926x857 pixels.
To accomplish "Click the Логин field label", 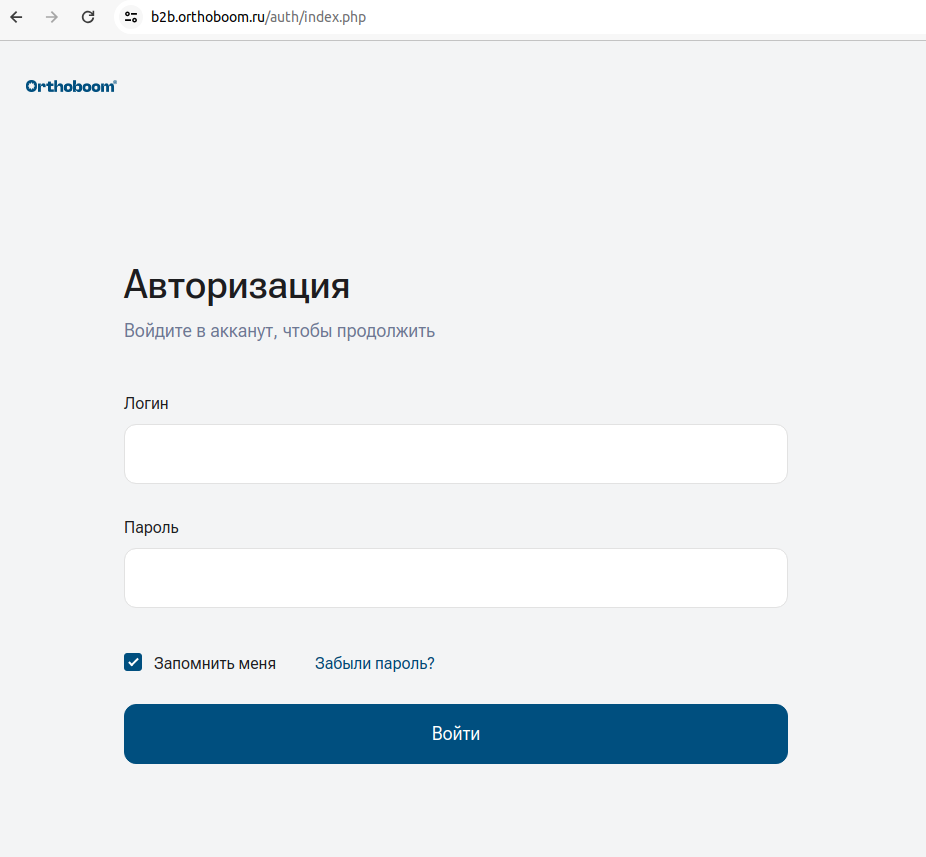I will point(145,403).
